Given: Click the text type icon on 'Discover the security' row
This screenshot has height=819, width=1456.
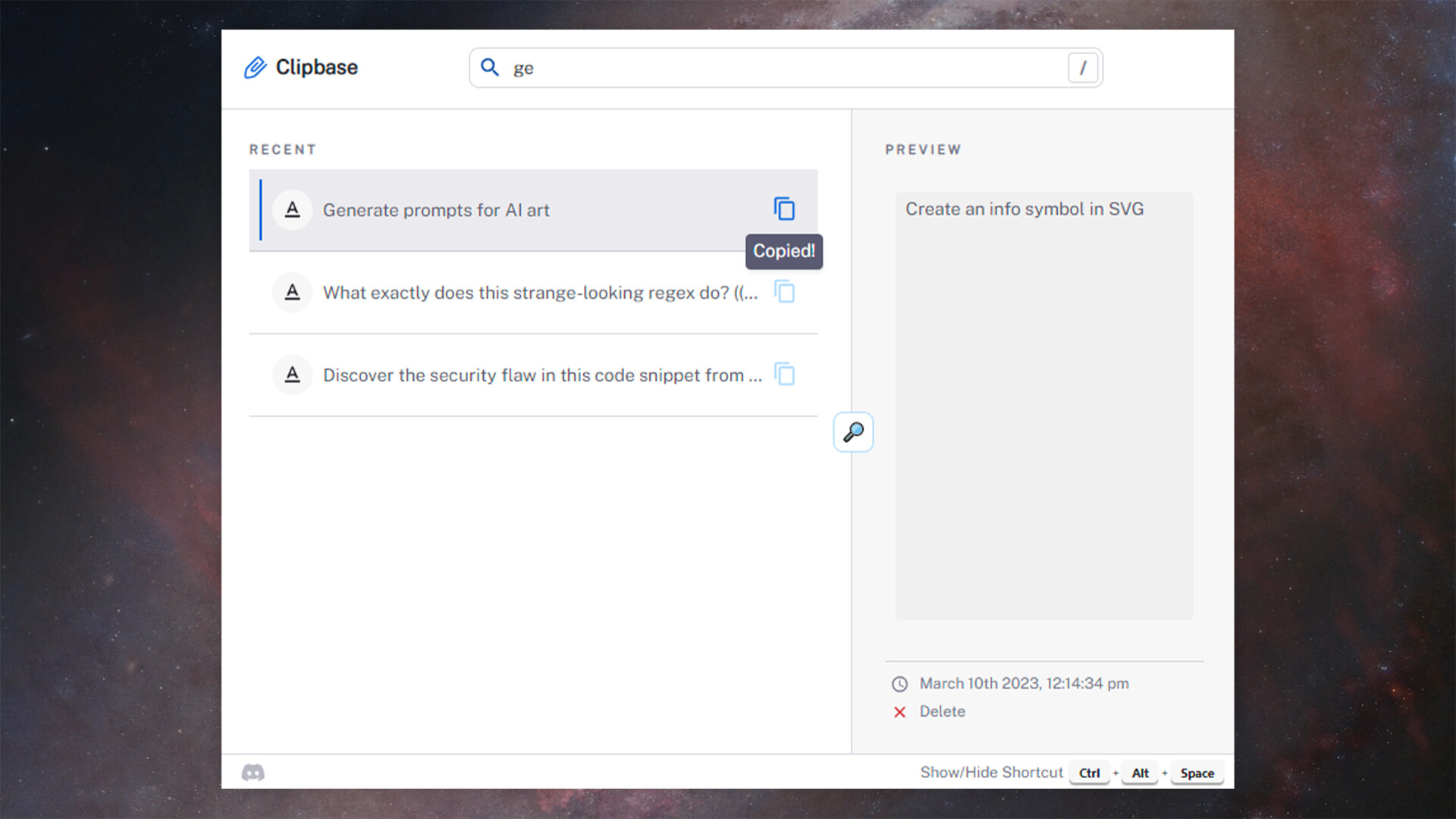Looking at the screenshot, I should pyautogui.click(x=292, y=375).
